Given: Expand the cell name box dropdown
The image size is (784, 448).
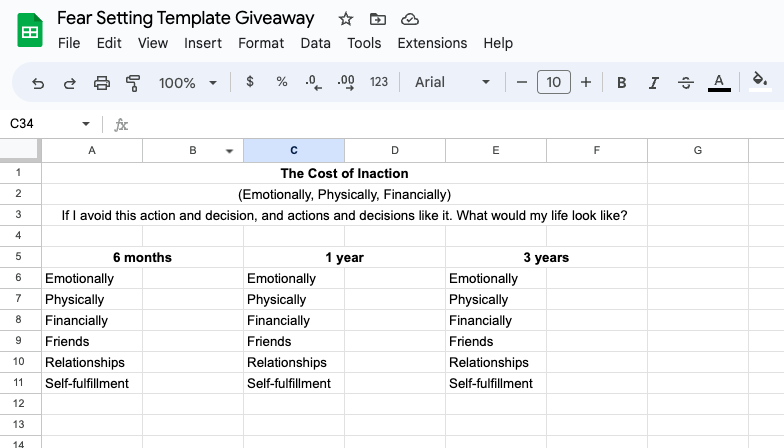Looking at the screenshot, I should tap(86, 124).
